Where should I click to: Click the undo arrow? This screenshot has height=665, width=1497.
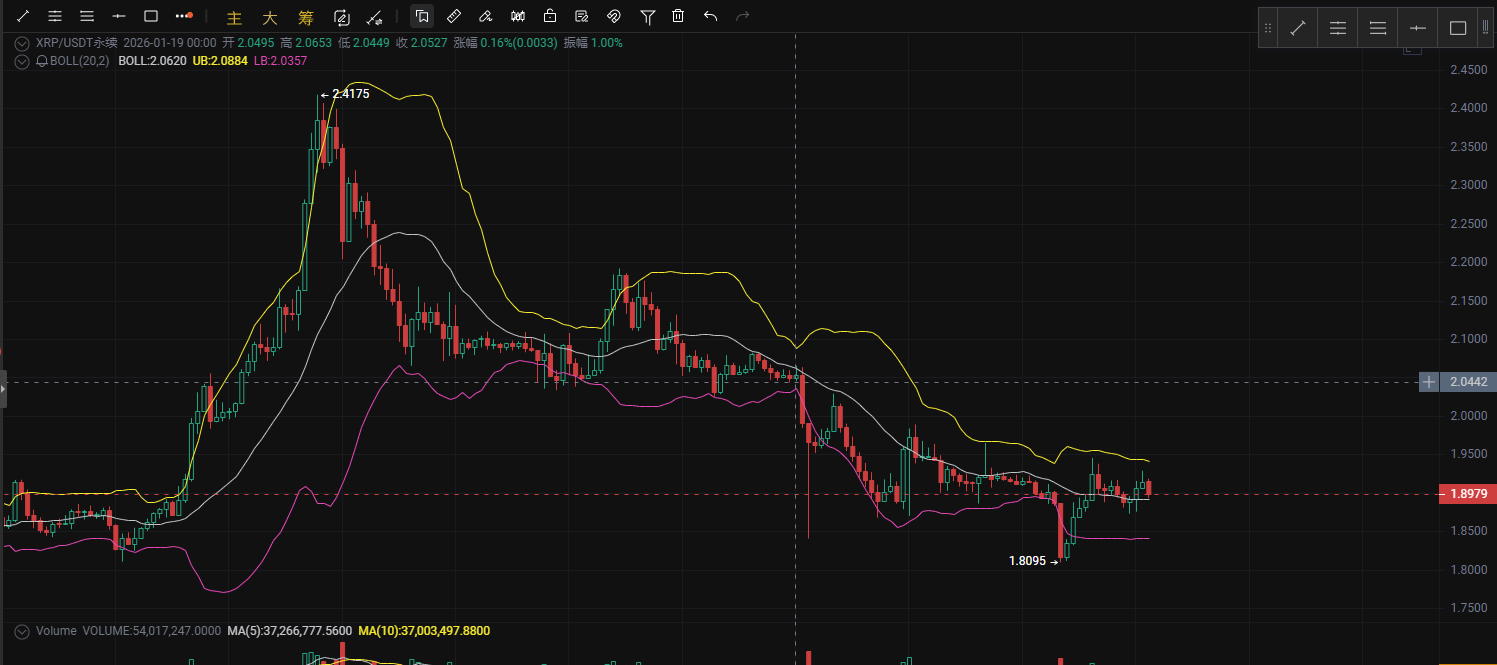tap(710, 16)
